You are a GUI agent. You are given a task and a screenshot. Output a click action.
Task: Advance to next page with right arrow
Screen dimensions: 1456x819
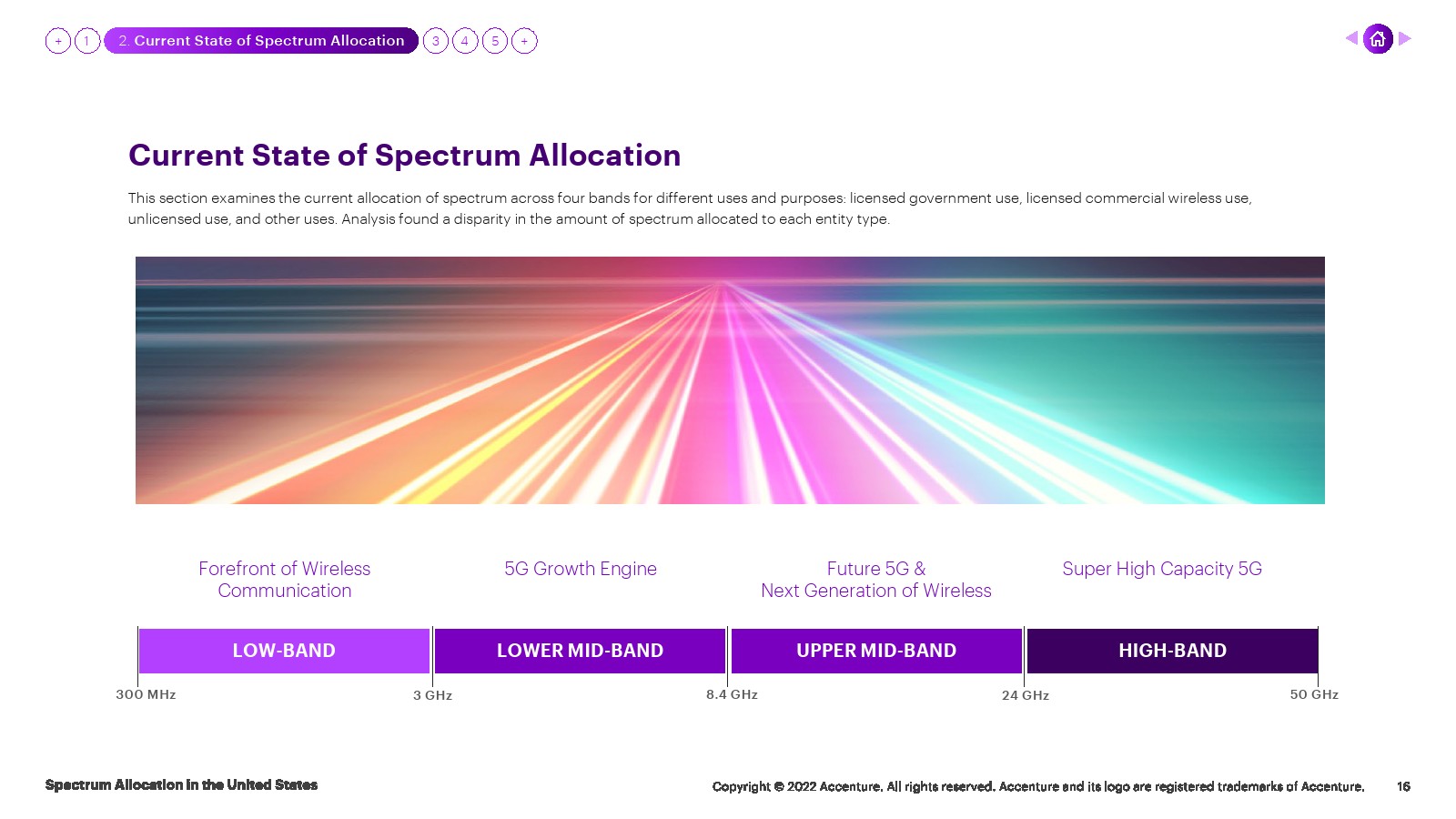click(1405, 38)
